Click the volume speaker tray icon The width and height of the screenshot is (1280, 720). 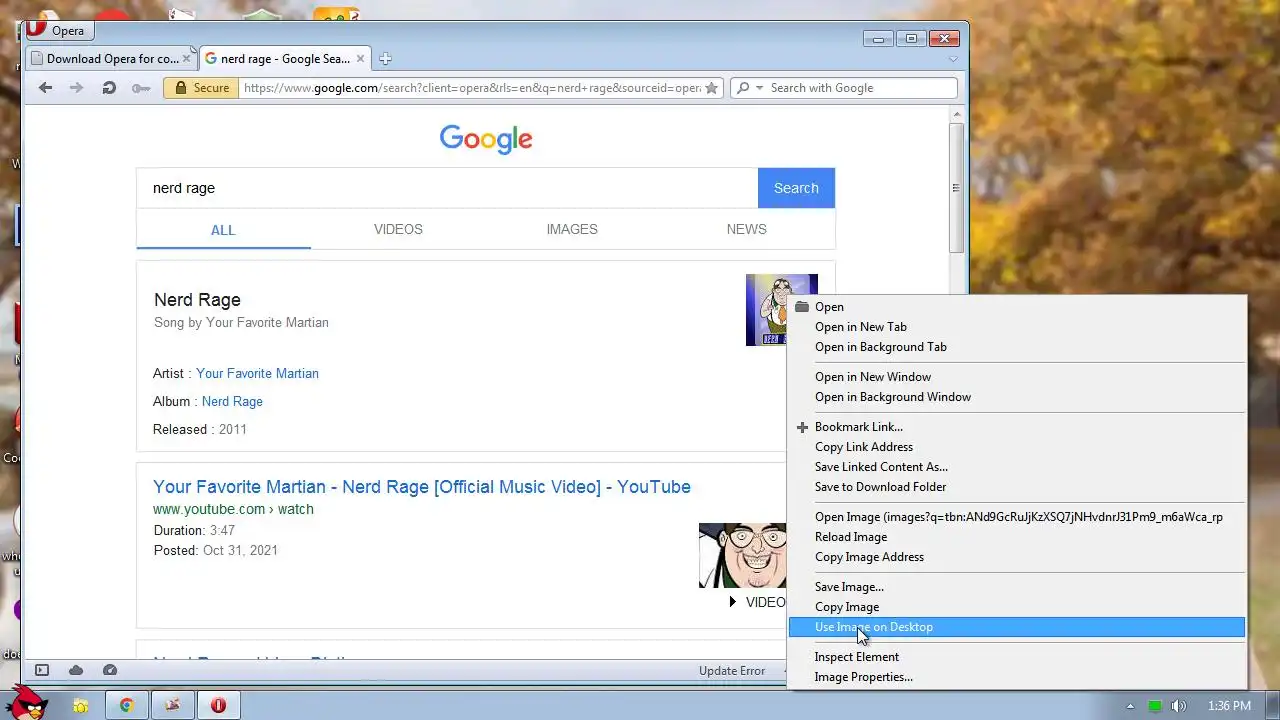[1179, 706]
